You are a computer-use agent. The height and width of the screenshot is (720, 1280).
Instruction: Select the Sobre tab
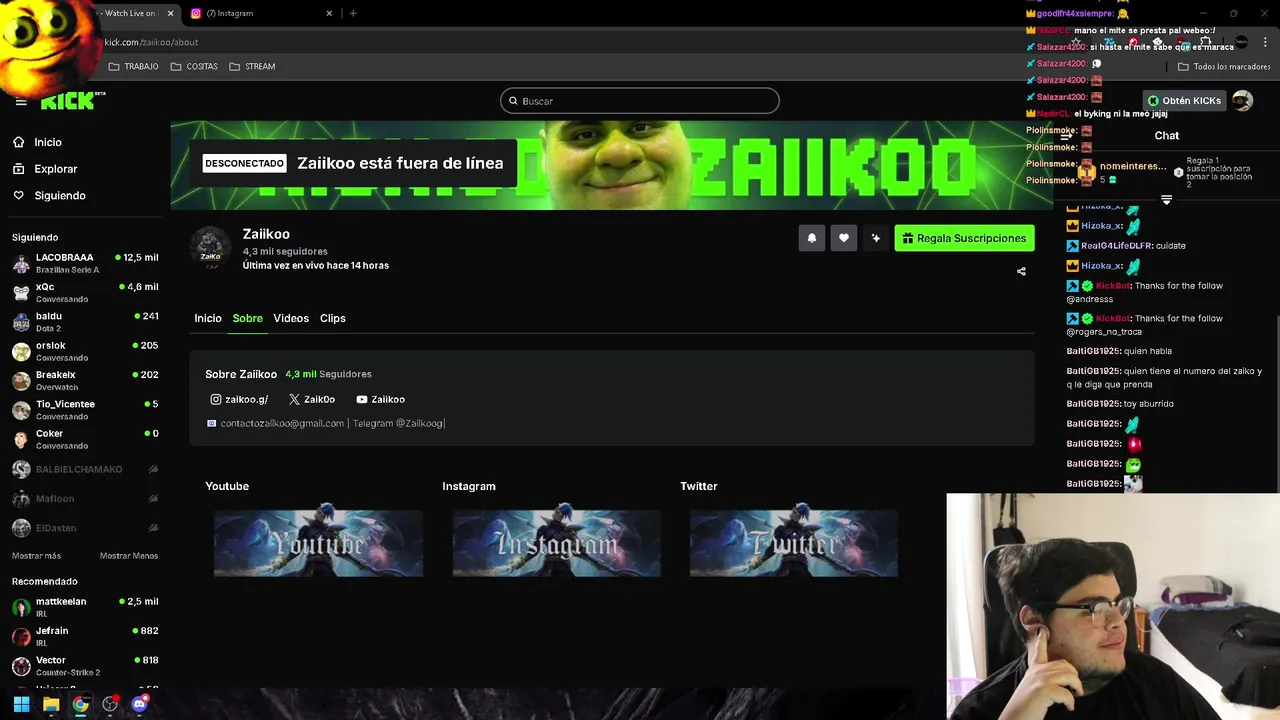247,318
